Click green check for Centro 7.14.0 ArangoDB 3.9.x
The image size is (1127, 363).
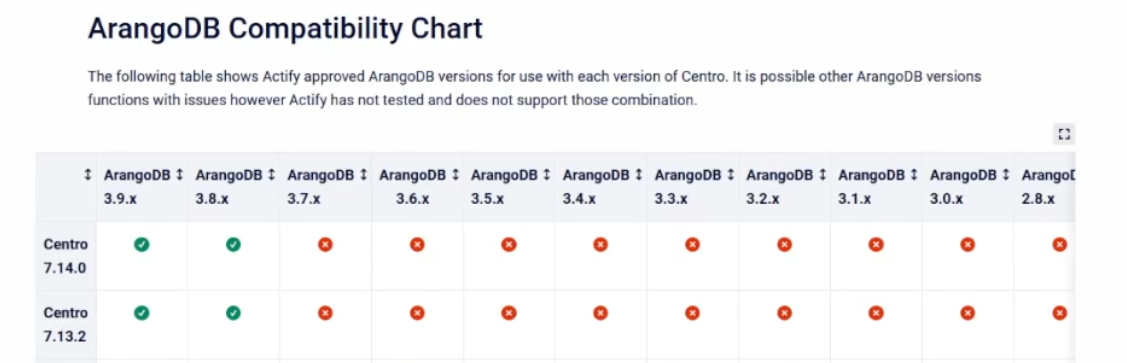point(142,244)
